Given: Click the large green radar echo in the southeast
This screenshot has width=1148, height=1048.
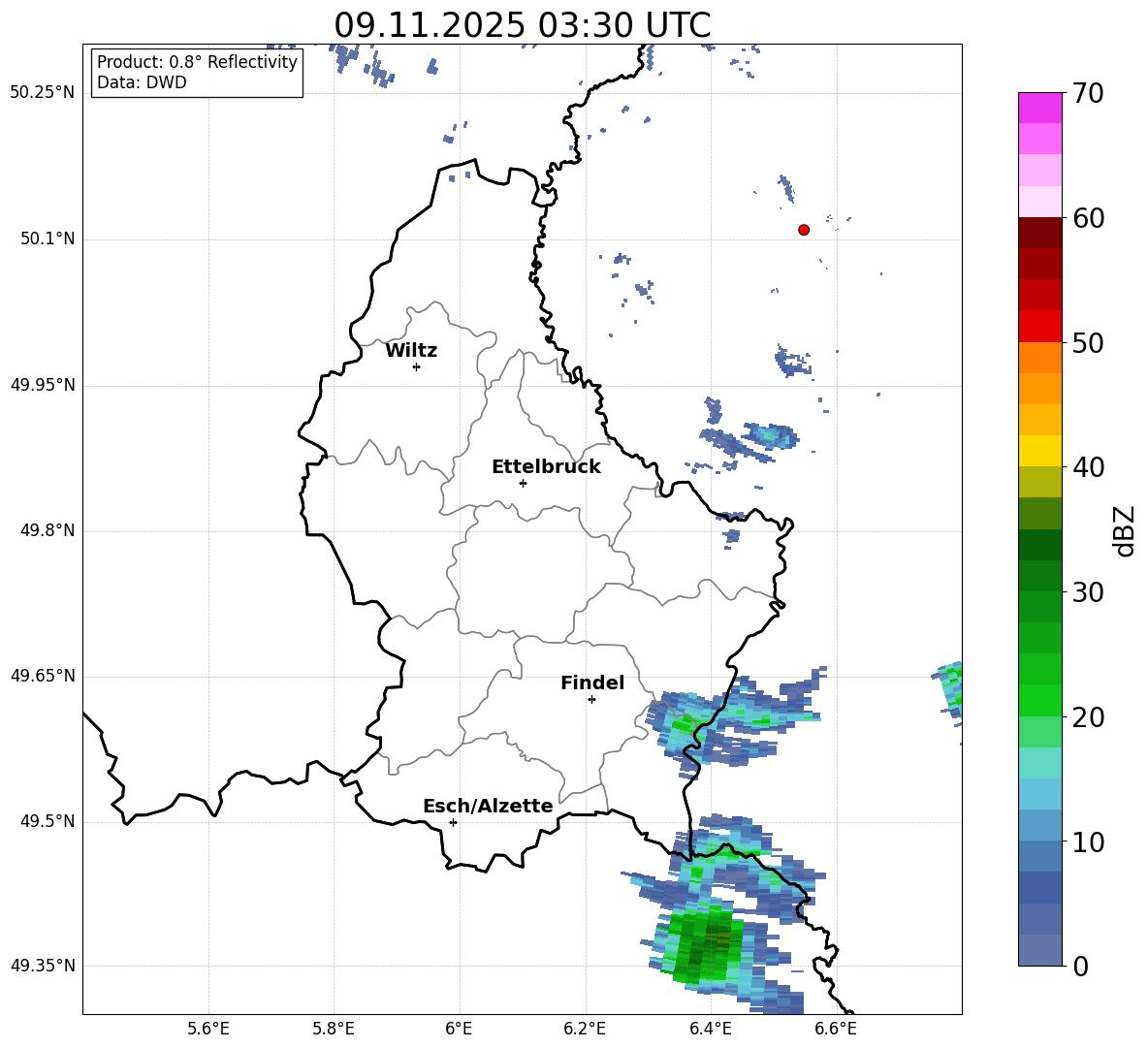Looking at the screenshot, I should 704,945.
